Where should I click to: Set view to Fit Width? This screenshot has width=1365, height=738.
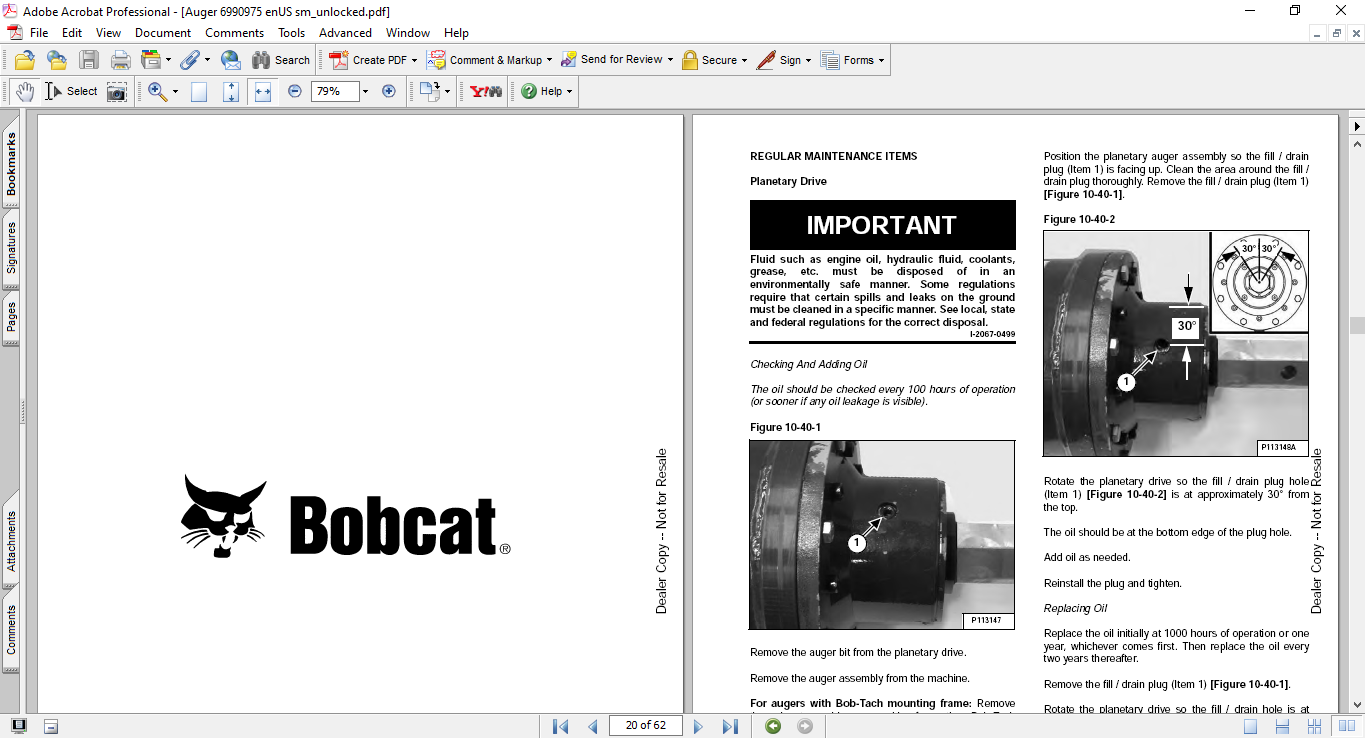pyautogui.click(x=263, y=91)
